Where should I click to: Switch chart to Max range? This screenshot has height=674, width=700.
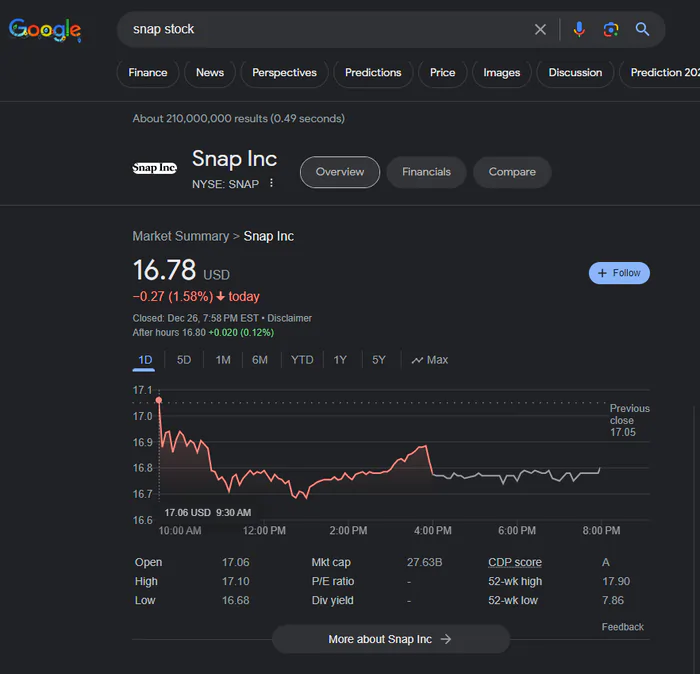click(430, 360)
